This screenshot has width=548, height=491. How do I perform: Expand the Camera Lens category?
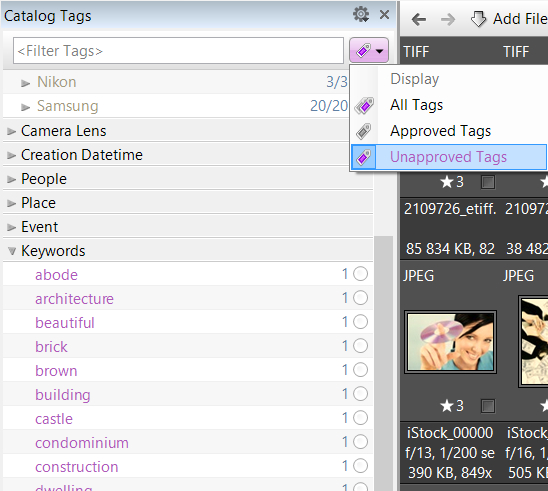point(12,131)
